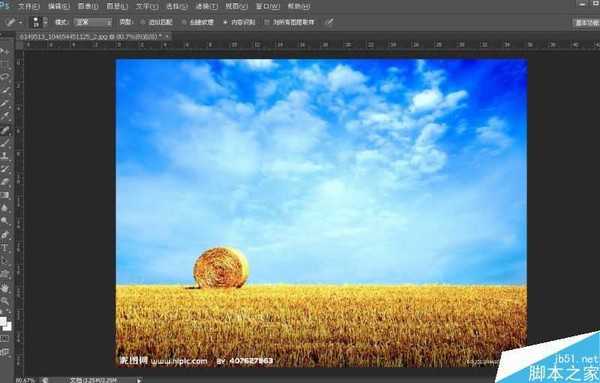Change screen mode via toolbox icon
Image resolution: width=600 pixels, height=383 pixels.
click(5, 352)
